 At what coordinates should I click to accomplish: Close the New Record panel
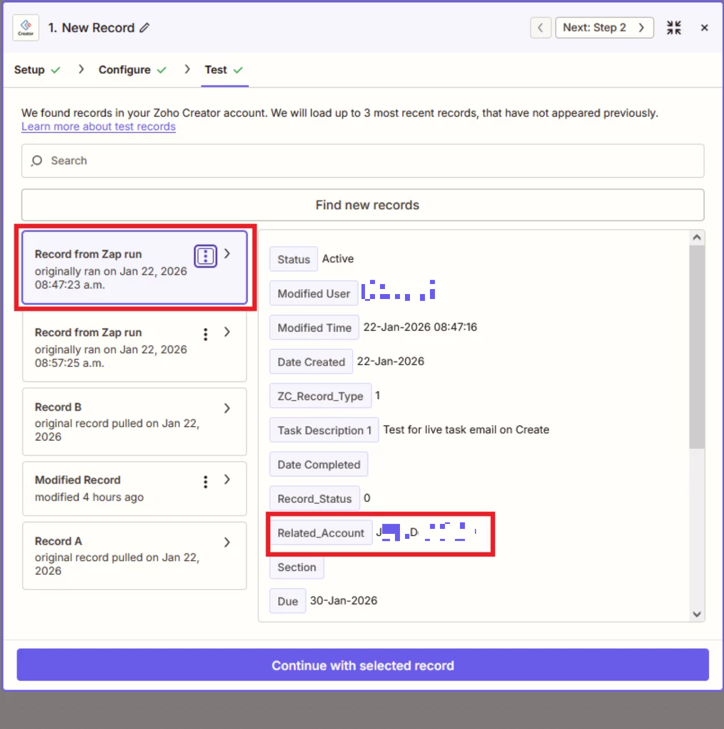(x=704, y=28)
